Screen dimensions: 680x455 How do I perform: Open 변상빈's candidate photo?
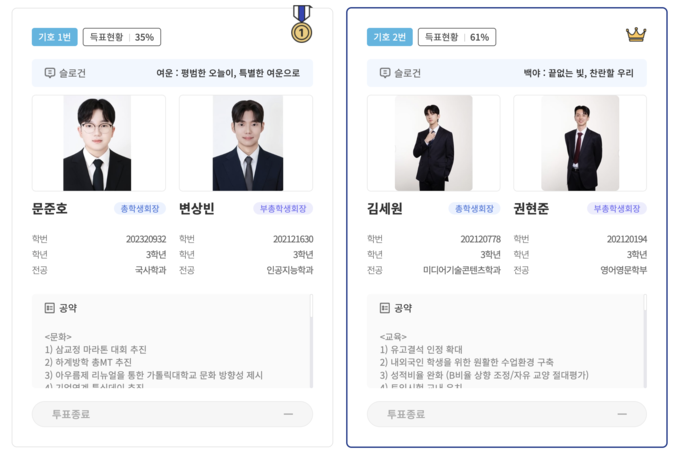[246, 143]
